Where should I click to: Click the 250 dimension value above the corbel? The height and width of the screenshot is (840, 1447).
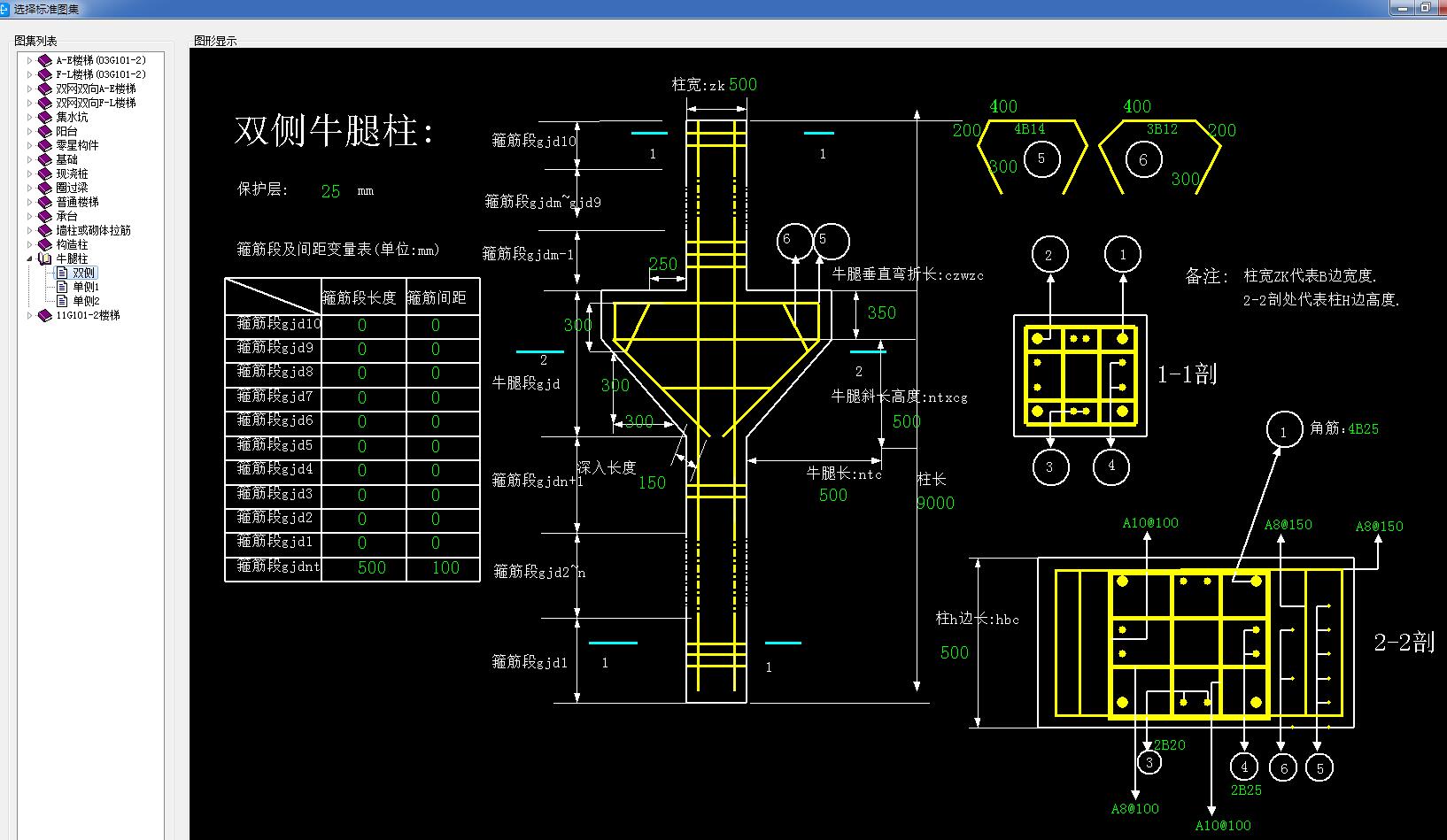[x=662, y=264]
